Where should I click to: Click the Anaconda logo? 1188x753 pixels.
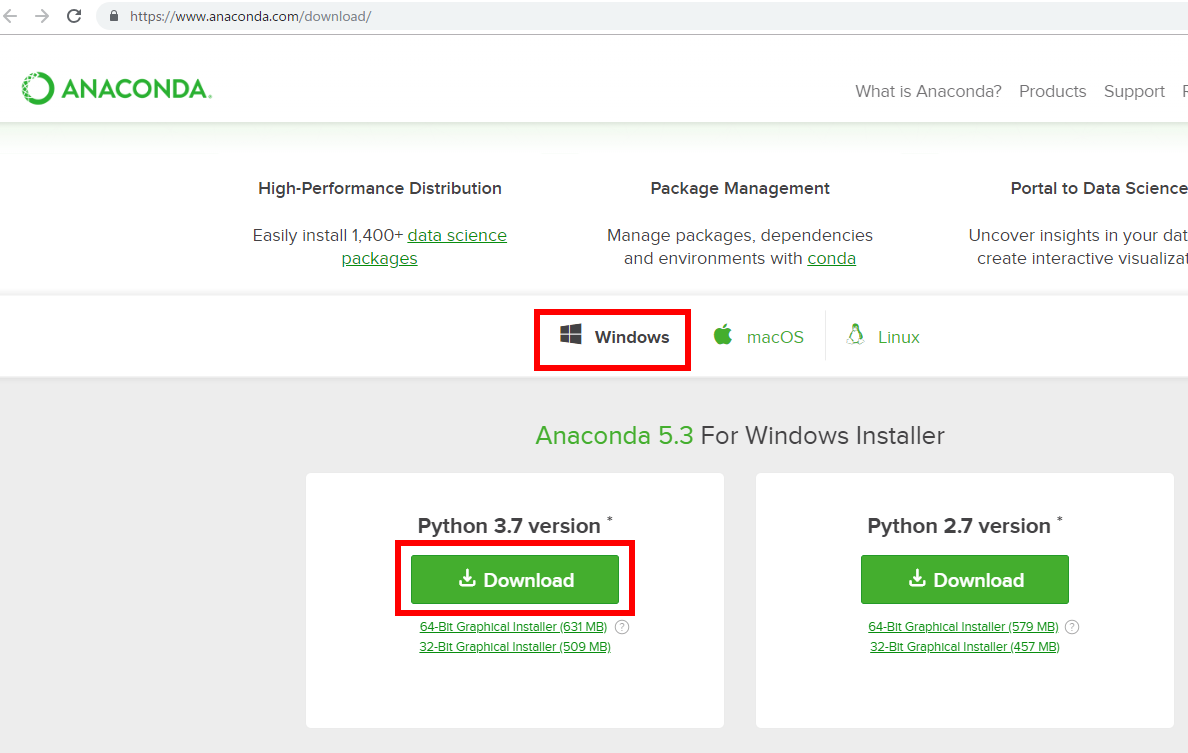[117, 89]
